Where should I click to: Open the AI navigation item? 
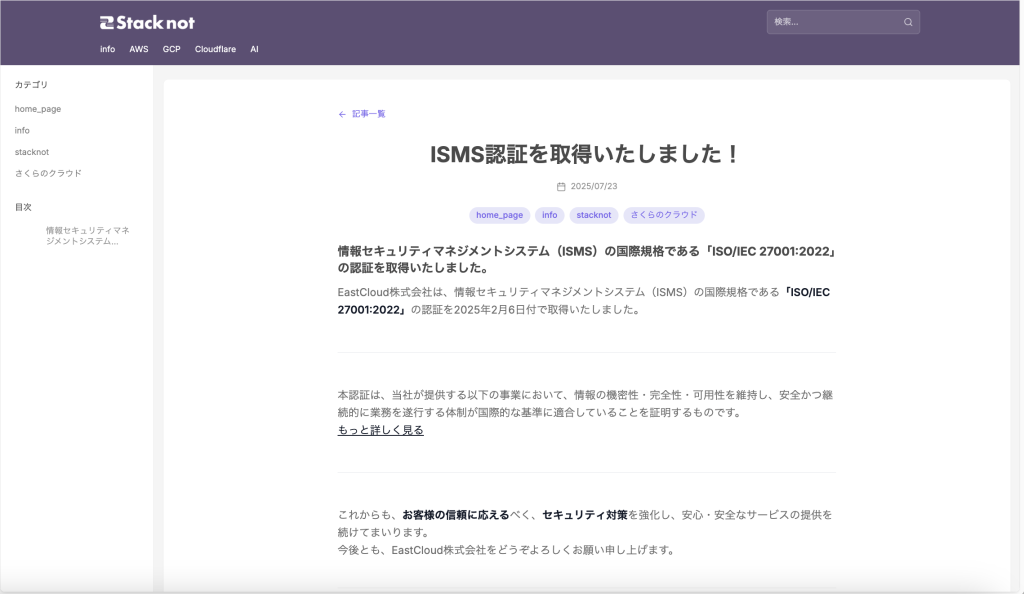coord(254,49)
